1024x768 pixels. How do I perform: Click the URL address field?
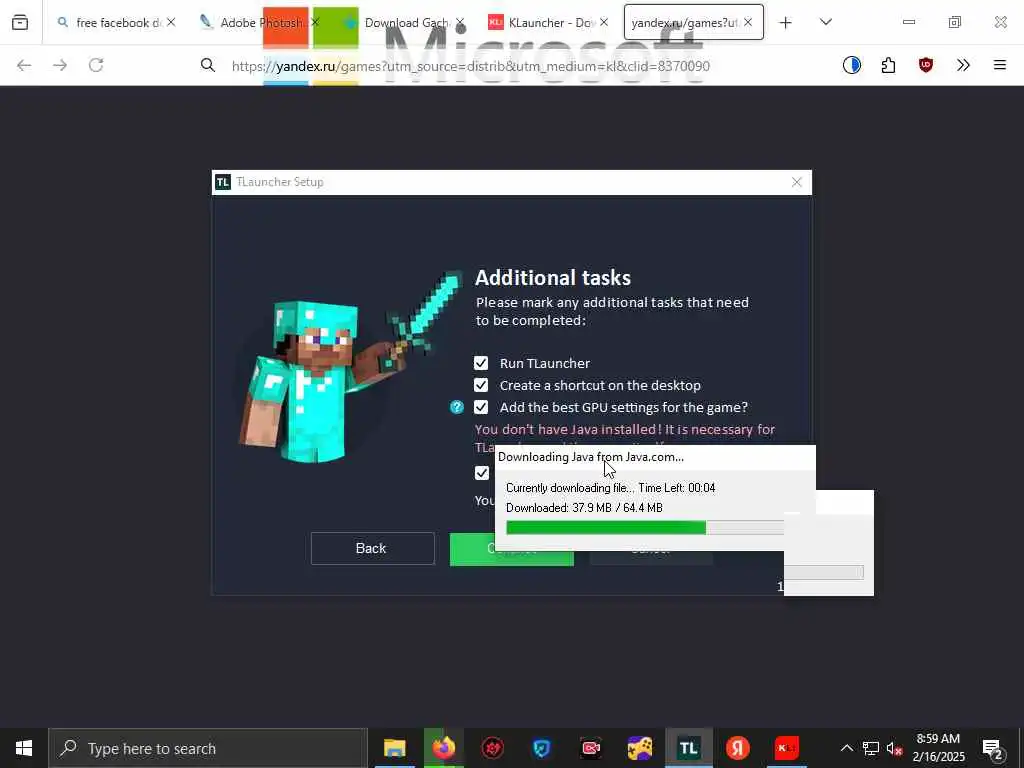[470, 66]
